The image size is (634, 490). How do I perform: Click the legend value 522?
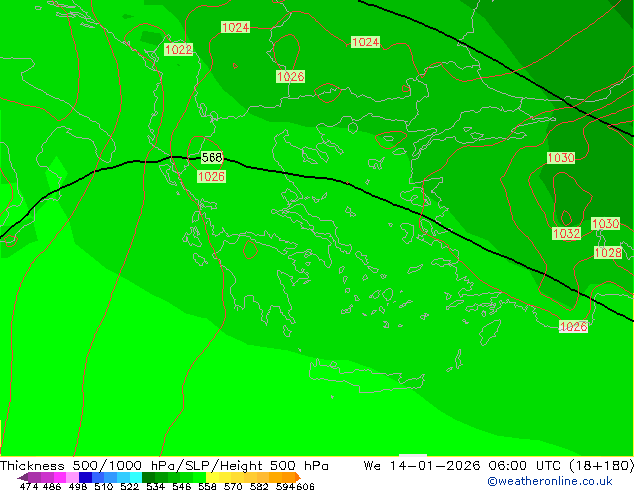(x=129, y=486)
